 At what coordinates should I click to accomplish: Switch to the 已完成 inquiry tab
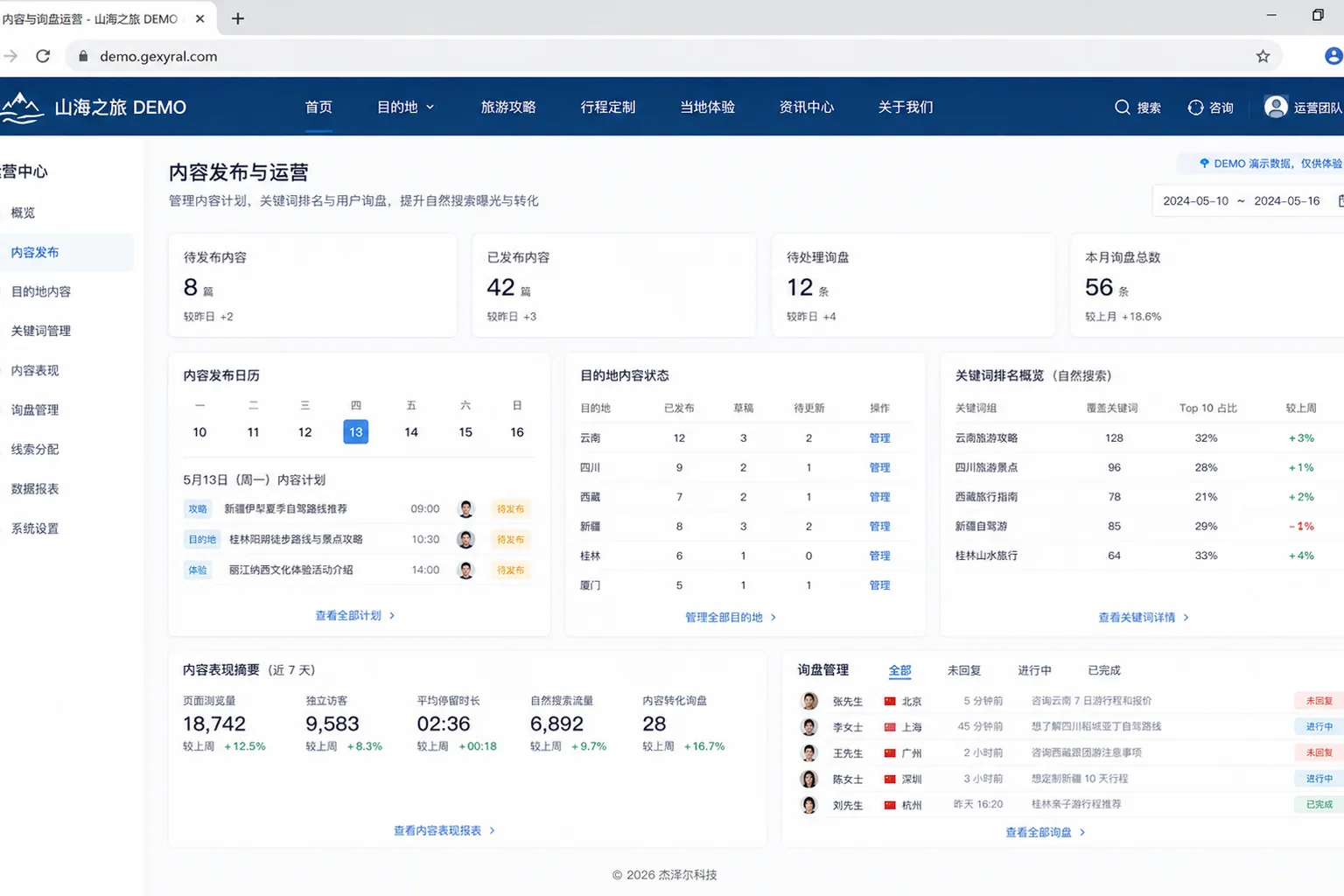tap(1103, 670)
